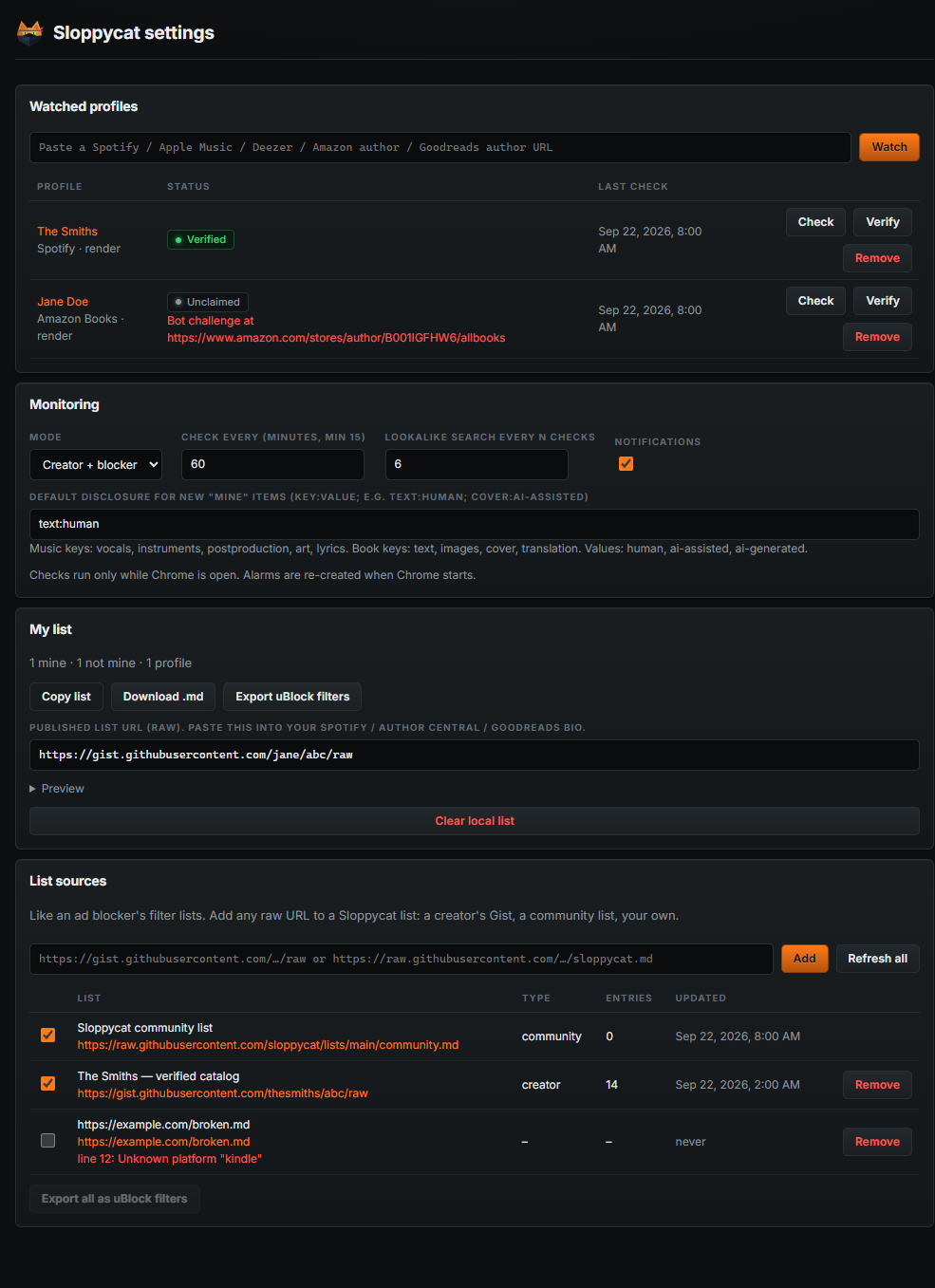Remove The Smiths verified catalog source
The image size is (935, 1288).
tap(877, 1085)
